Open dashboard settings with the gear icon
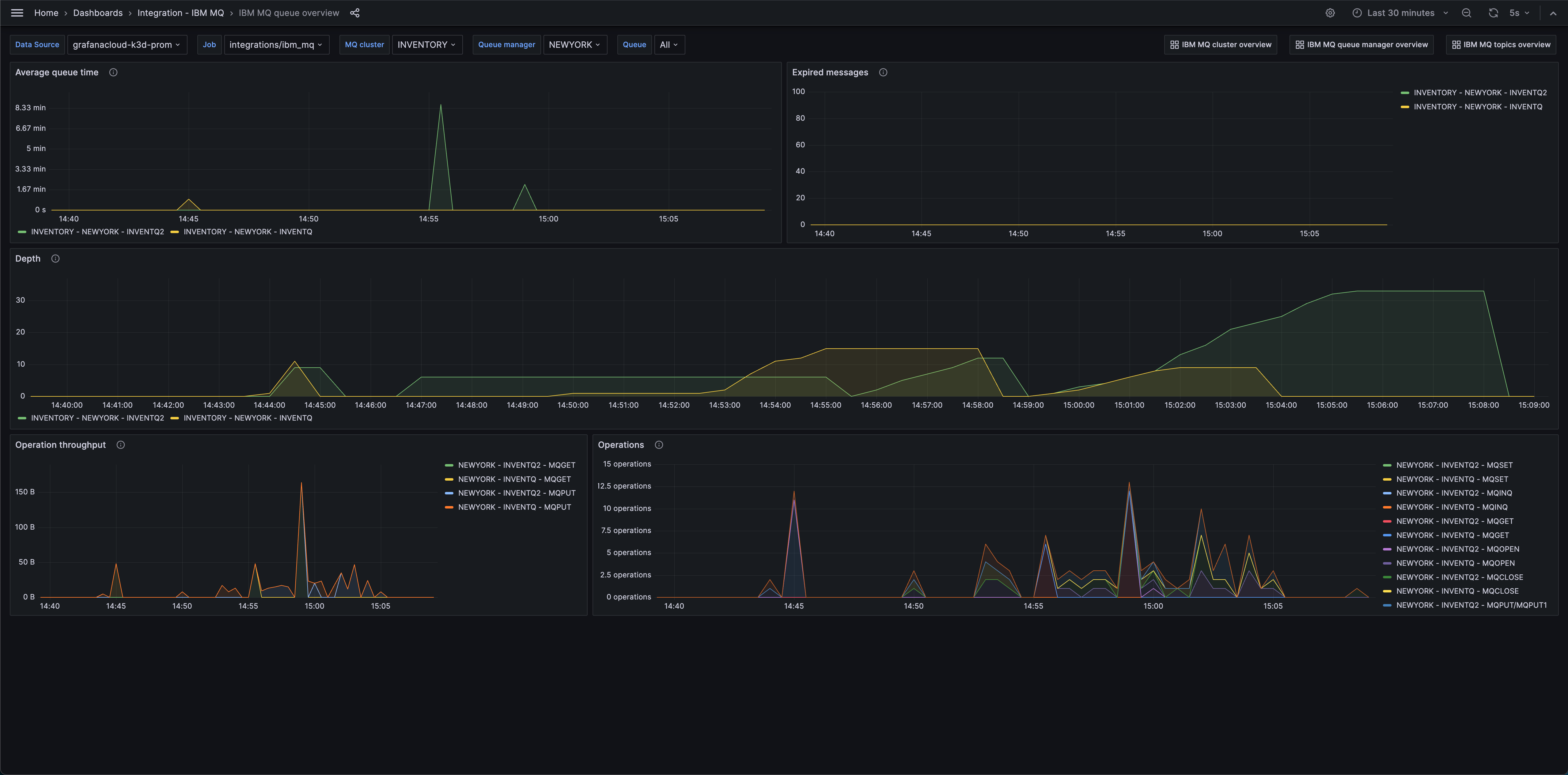Image resolution: width=1568 pixels, height=775 pixels. pos(1330,13)
